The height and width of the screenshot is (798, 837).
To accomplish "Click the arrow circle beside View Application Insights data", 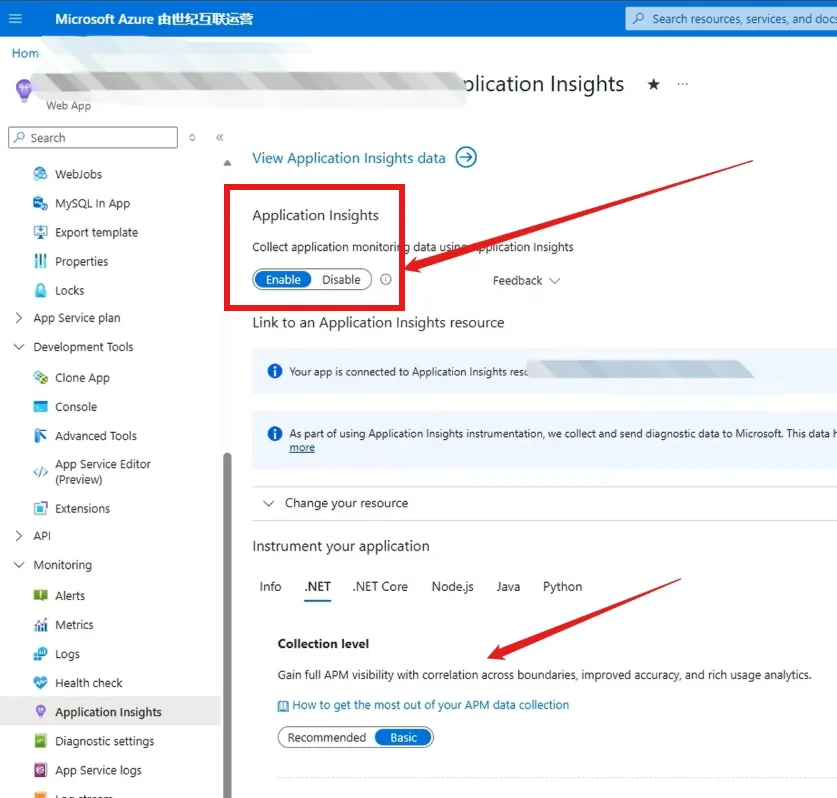I will (466, 157).
